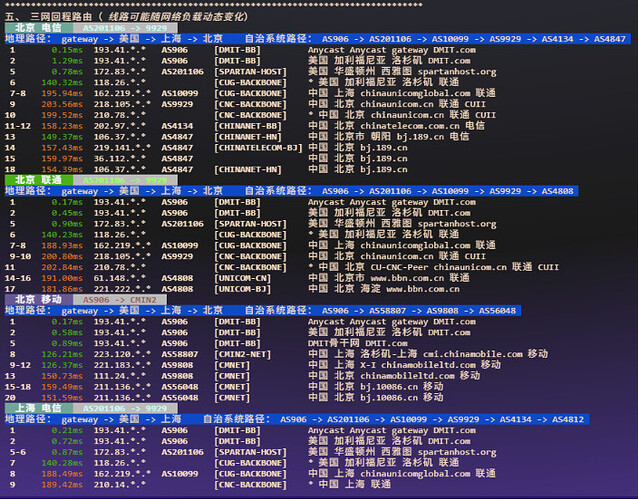Click the 1.29ms latency value
The image size is (638, 500).
click(68, 61)
